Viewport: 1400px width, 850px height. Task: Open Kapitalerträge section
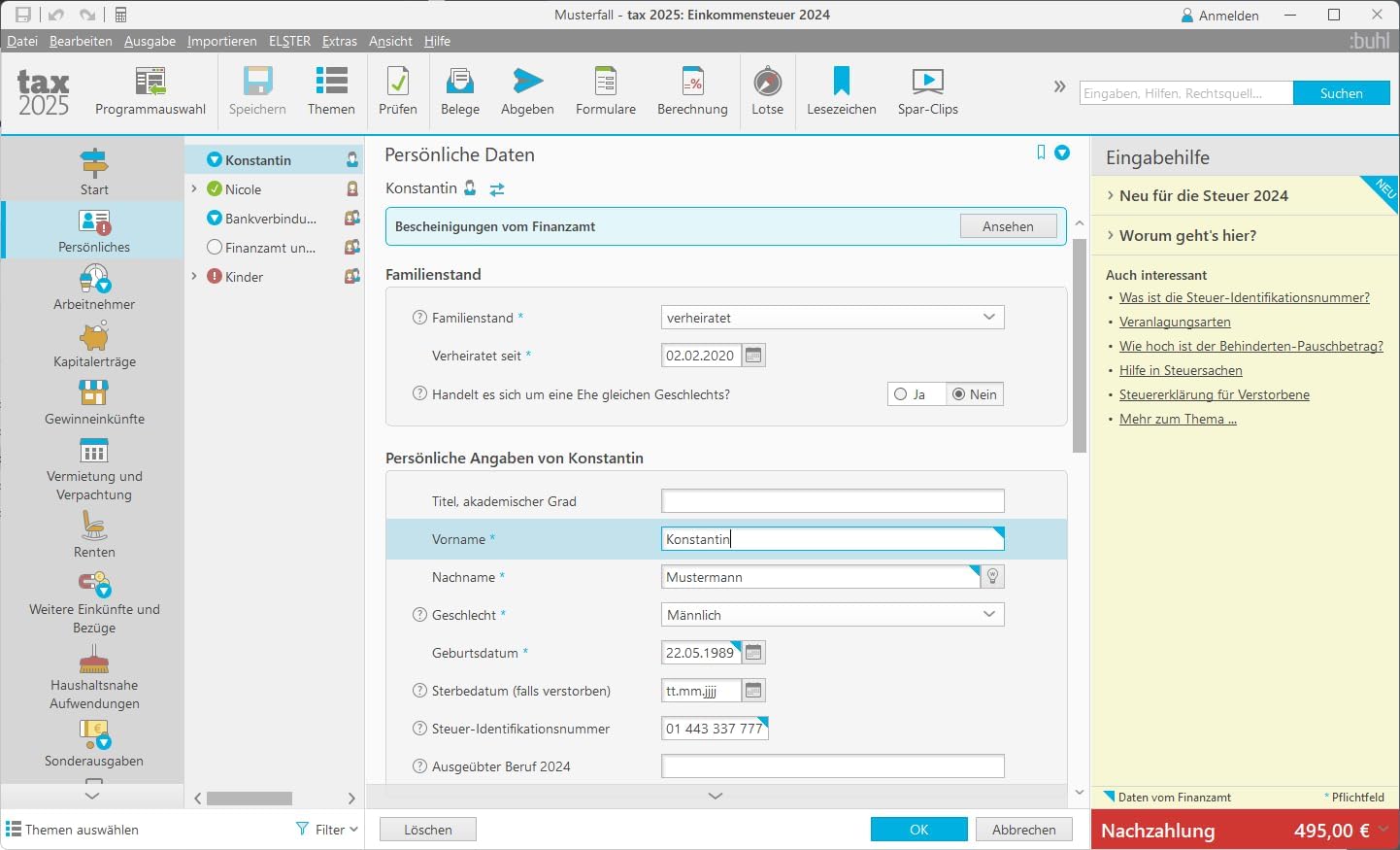tap(94, 345)
